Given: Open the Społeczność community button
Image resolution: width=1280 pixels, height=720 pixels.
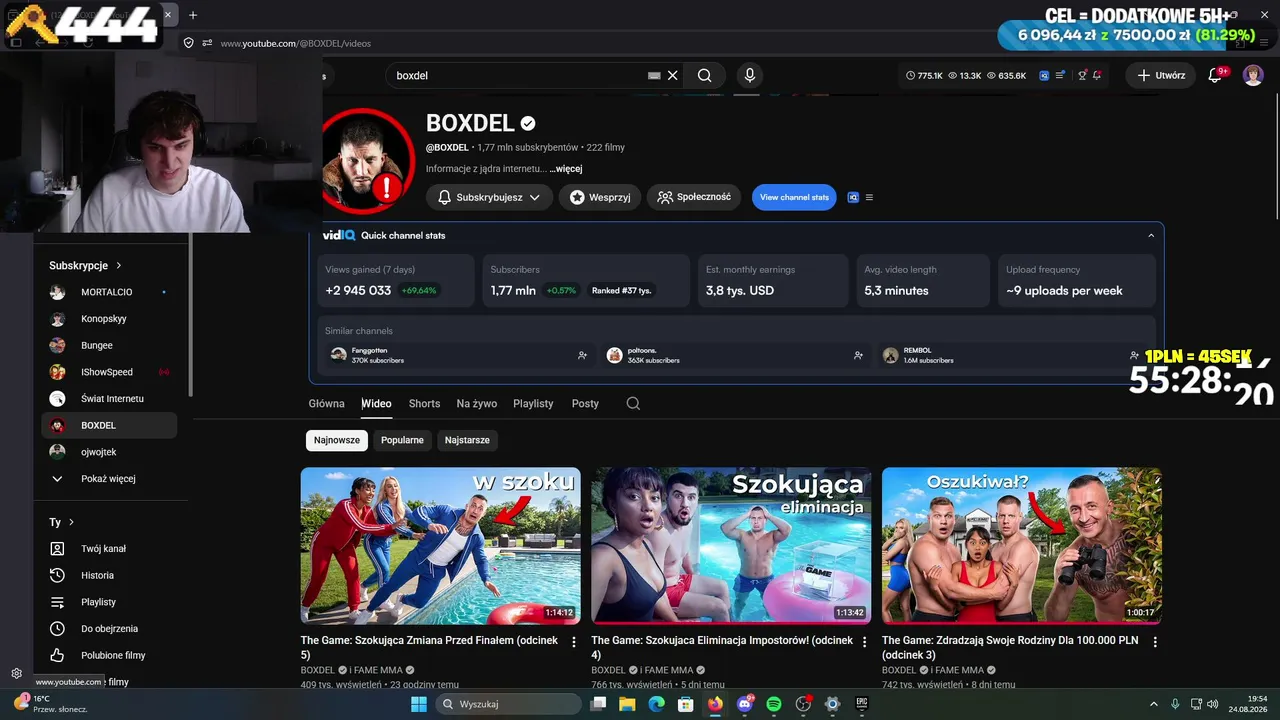Looking at the screenshot, I should point(694,197).
